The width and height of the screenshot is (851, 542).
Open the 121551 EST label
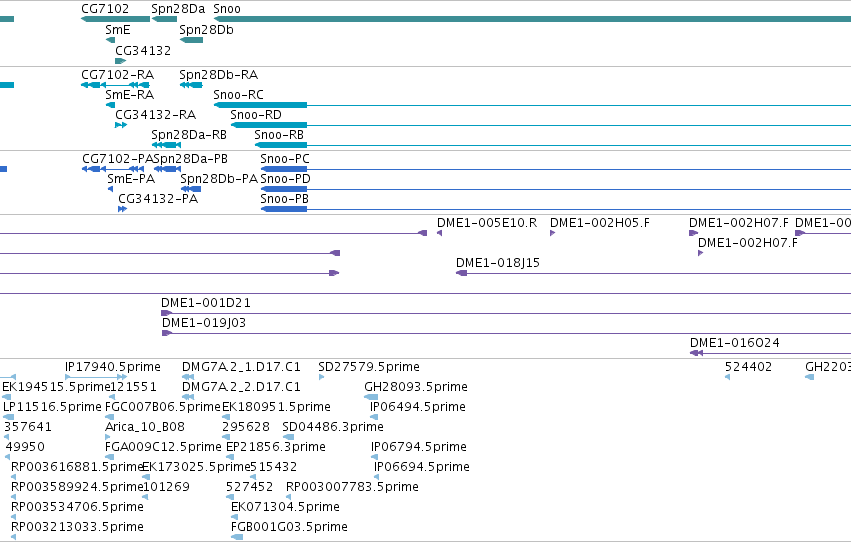click(134, 387)
